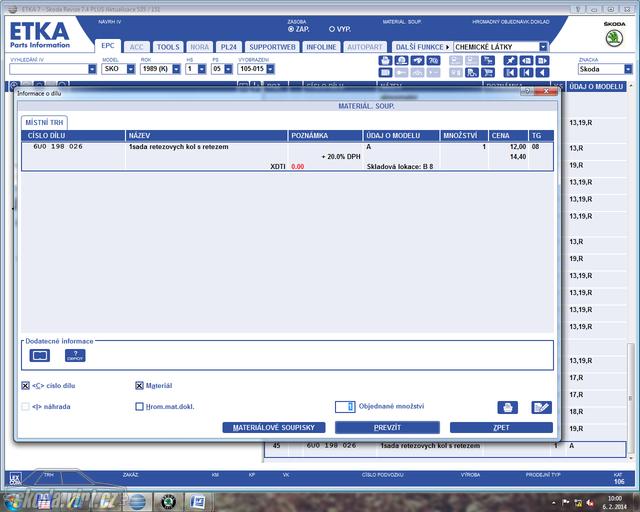Click the book icon in the toolbar's second row

click(385, 73)
